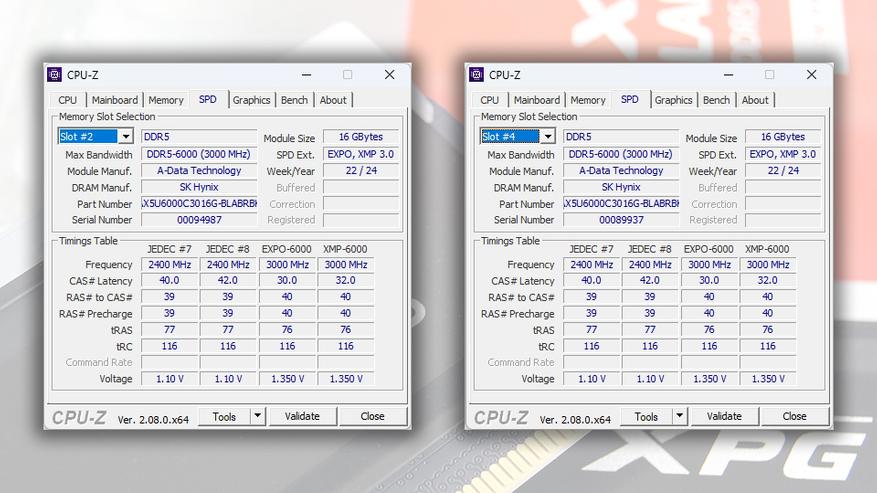
Task: Open the Memory tab in the left CPU-Z window
Action: [x=166, y=100]
